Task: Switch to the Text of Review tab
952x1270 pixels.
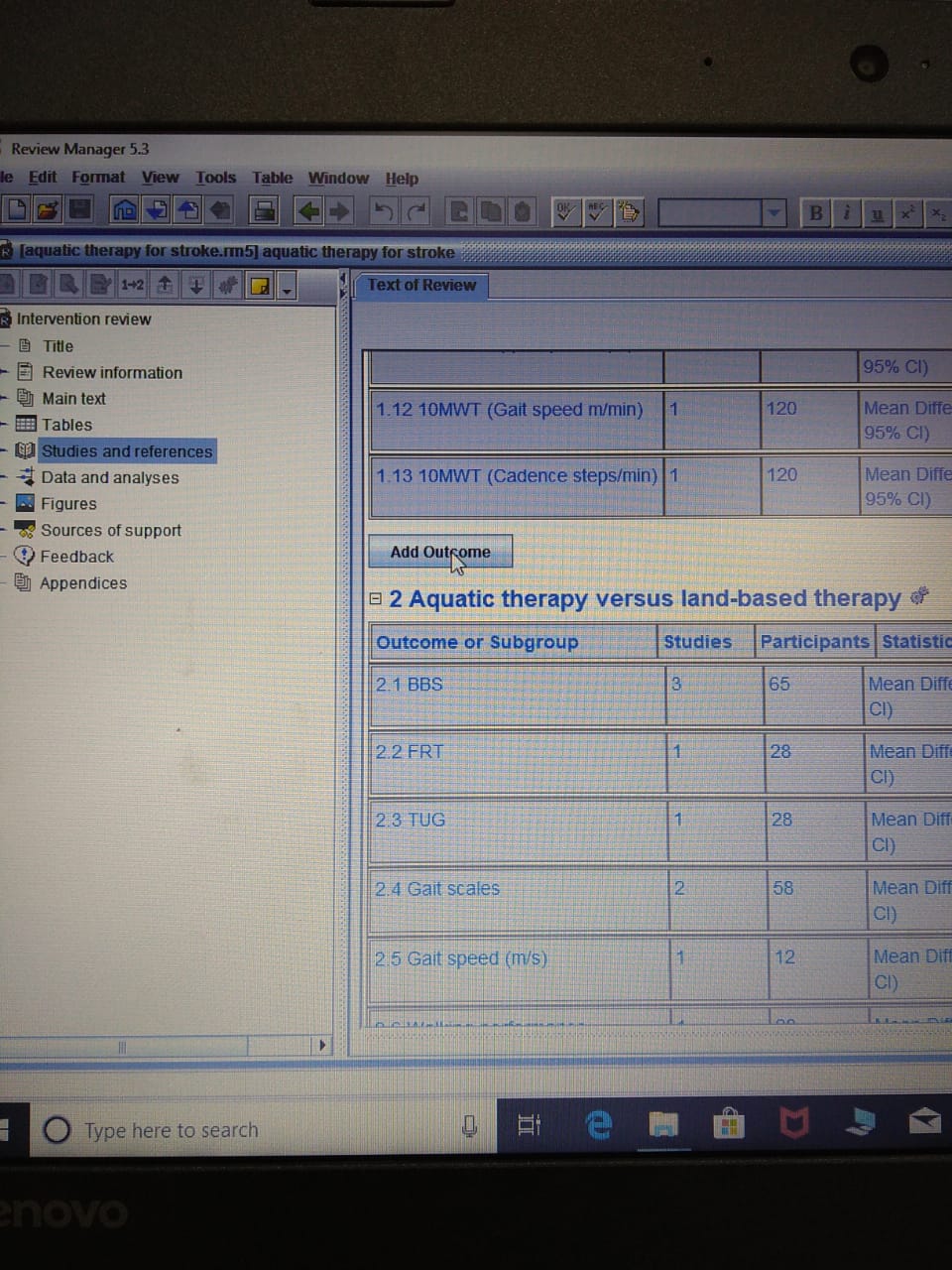Action: point(421,286)
